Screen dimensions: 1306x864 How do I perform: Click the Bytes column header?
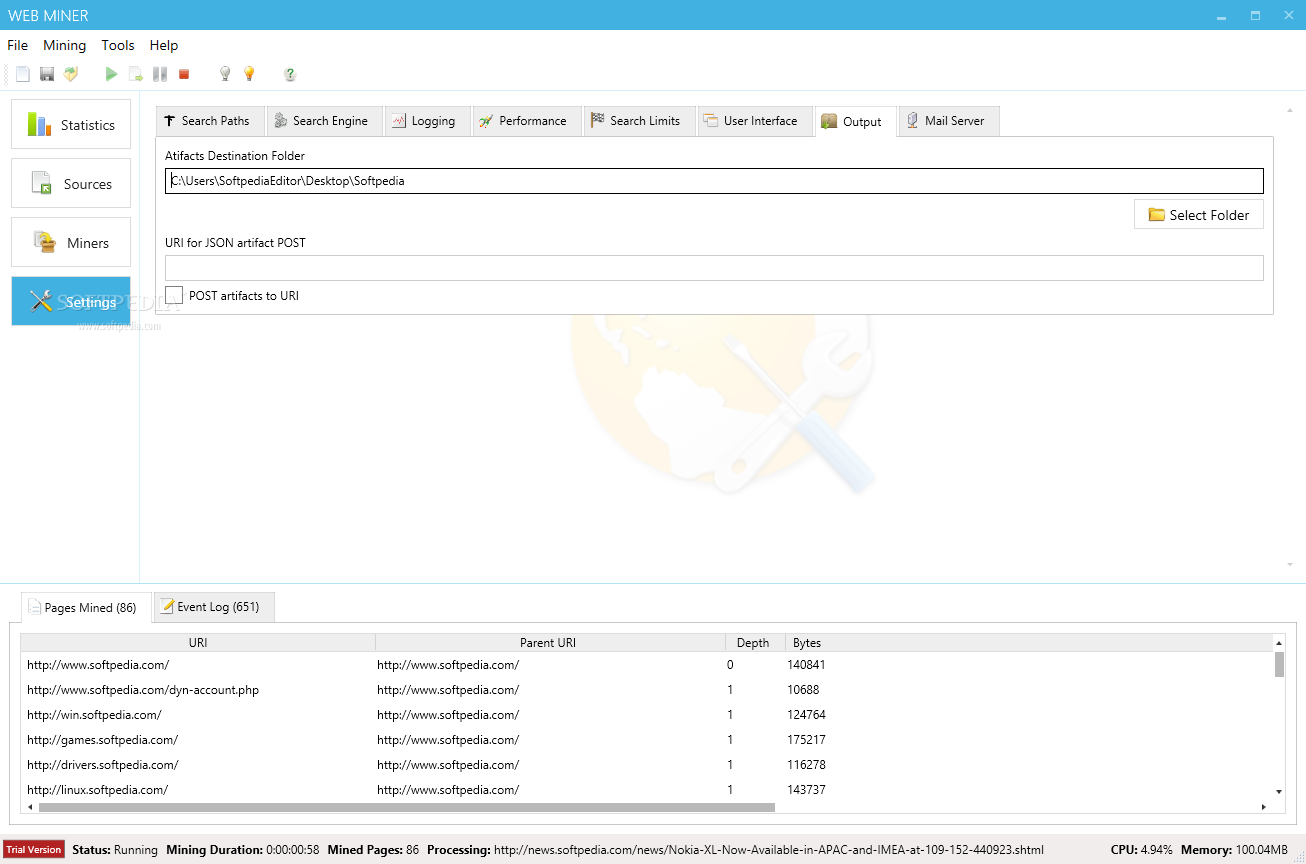807,643
